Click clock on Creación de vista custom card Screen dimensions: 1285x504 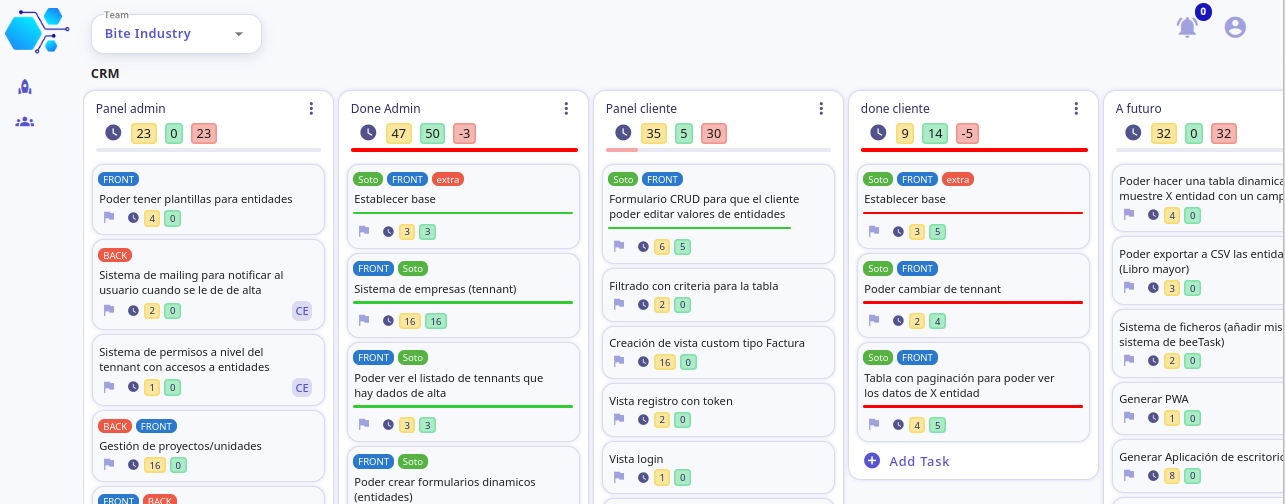643,362
